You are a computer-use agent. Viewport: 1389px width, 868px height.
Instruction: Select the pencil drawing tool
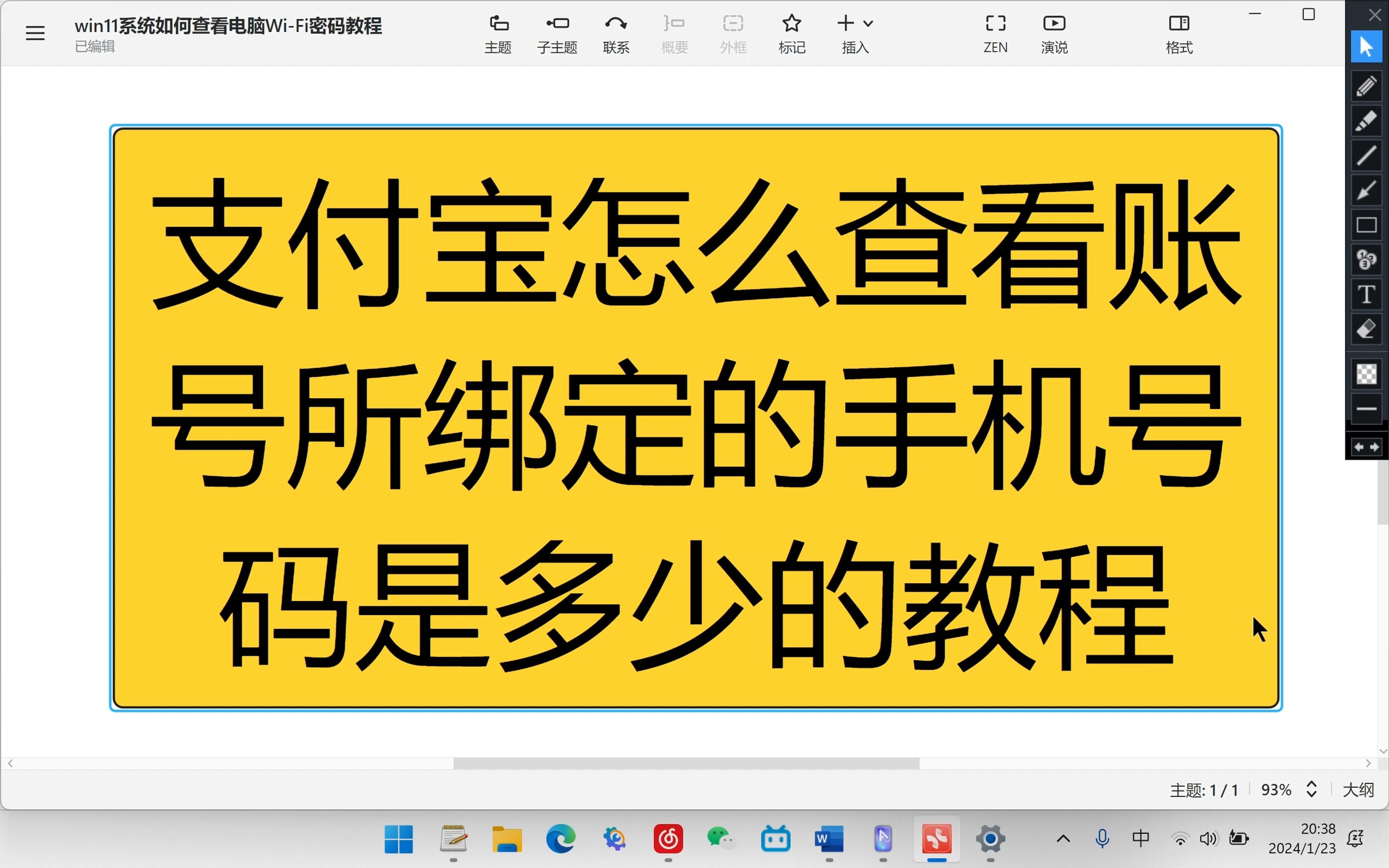click(1366, 86)
